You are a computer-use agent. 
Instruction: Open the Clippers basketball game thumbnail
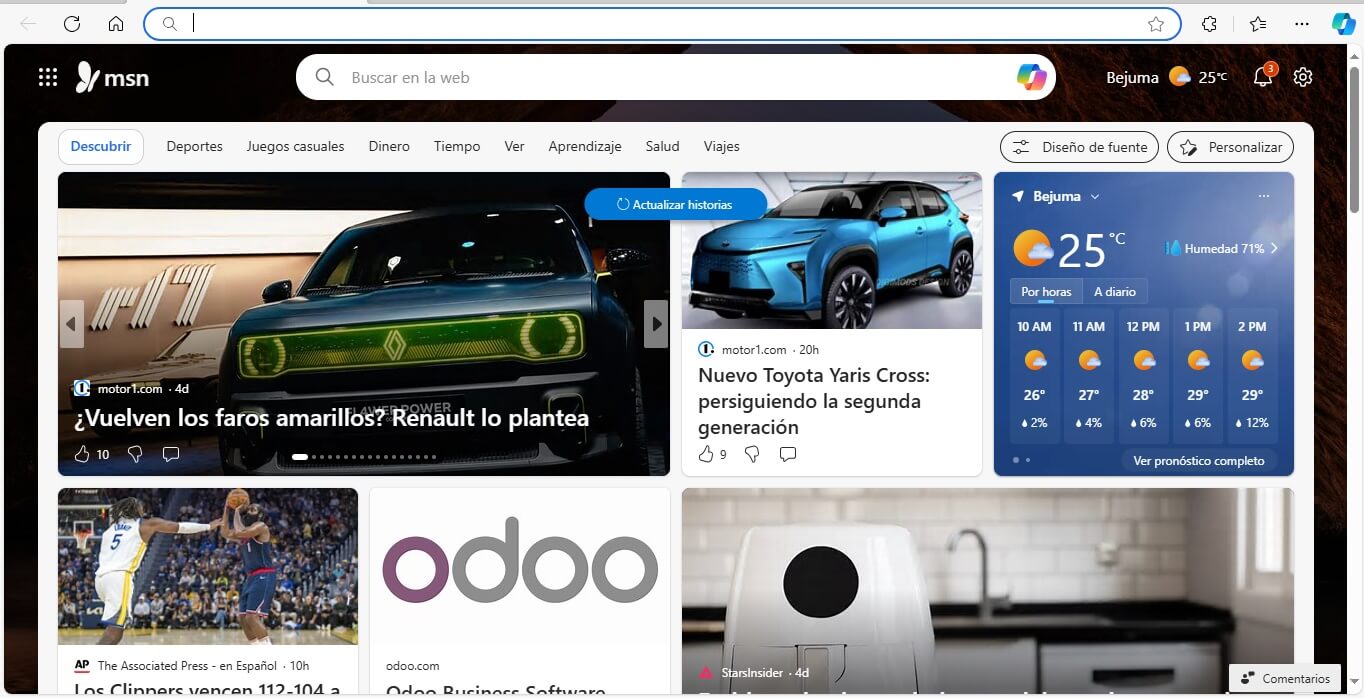coord(208,566)
